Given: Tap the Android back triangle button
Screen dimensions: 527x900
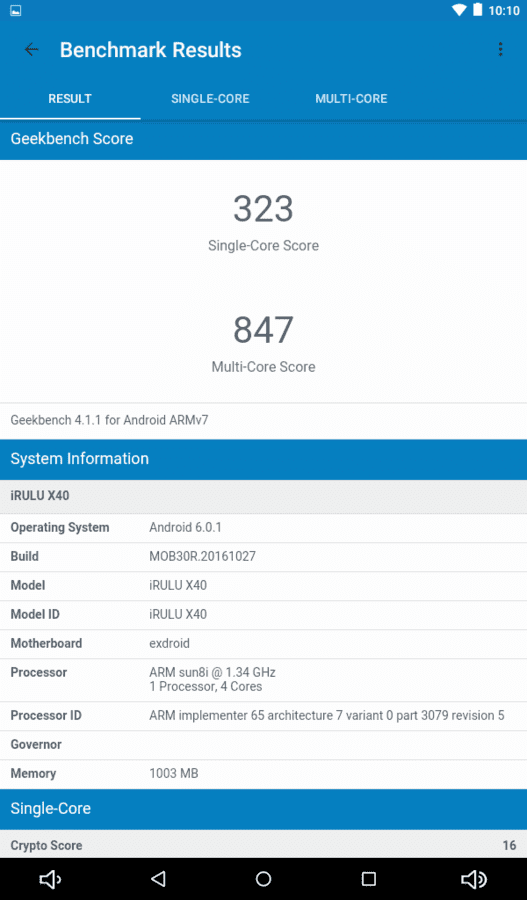Looking at the screenshot, I should coord(158,879).
